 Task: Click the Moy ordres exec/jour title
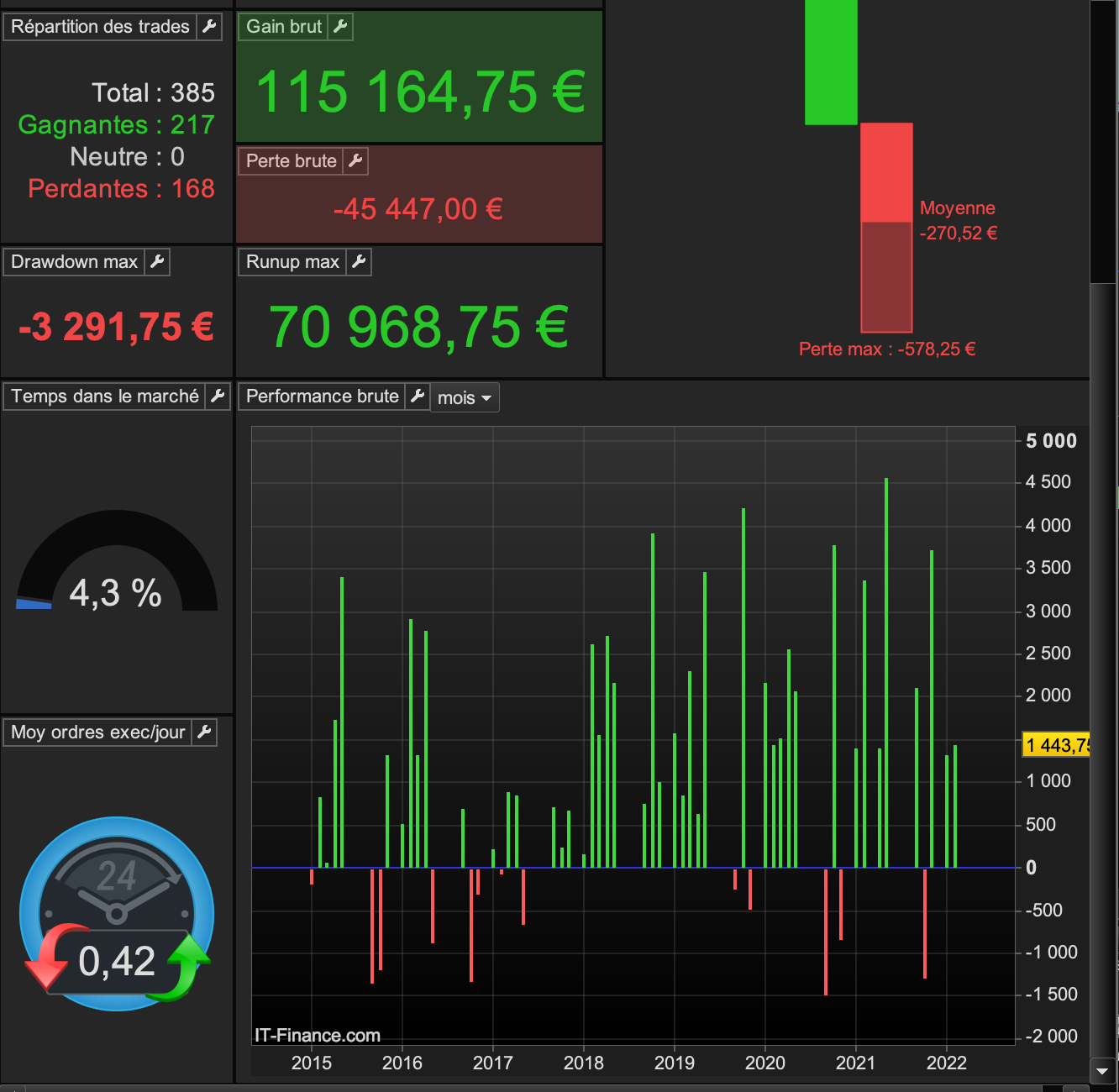click(x=97, y=732)
